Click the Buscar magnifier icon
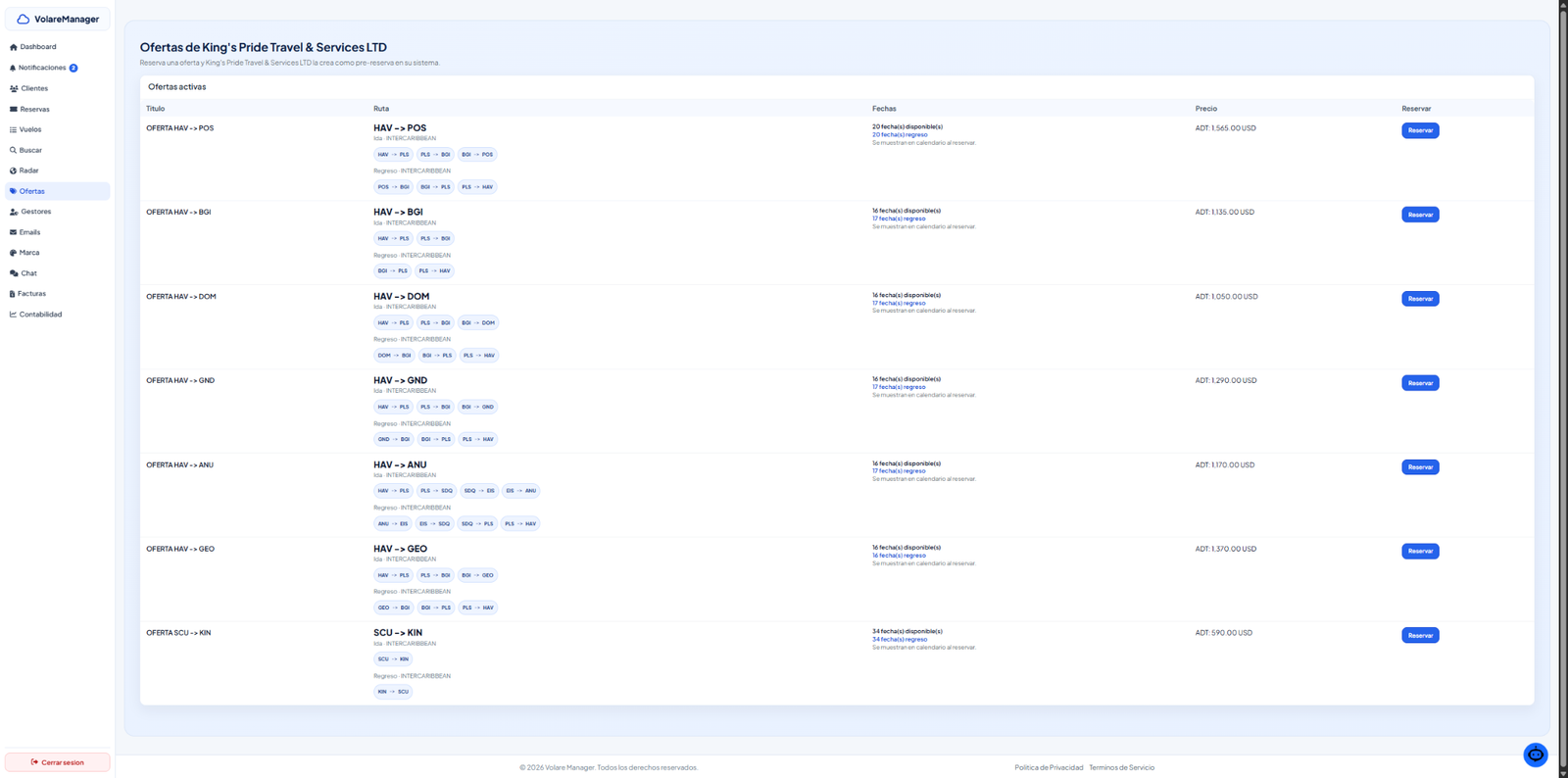 (x=13, y=150)
